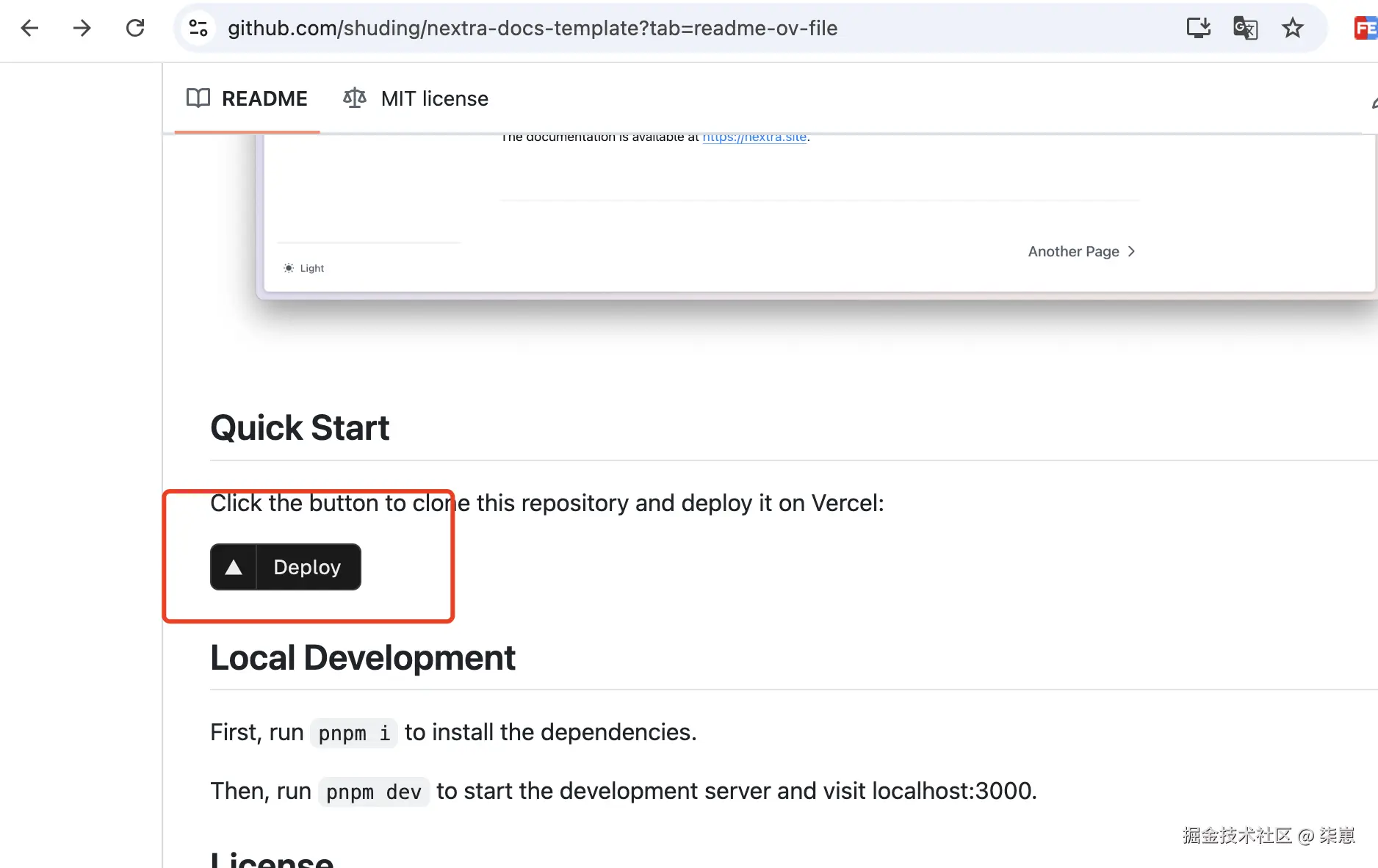
Task: Click the Another Page chevron arrow
Action: [x=1131, y=251]
